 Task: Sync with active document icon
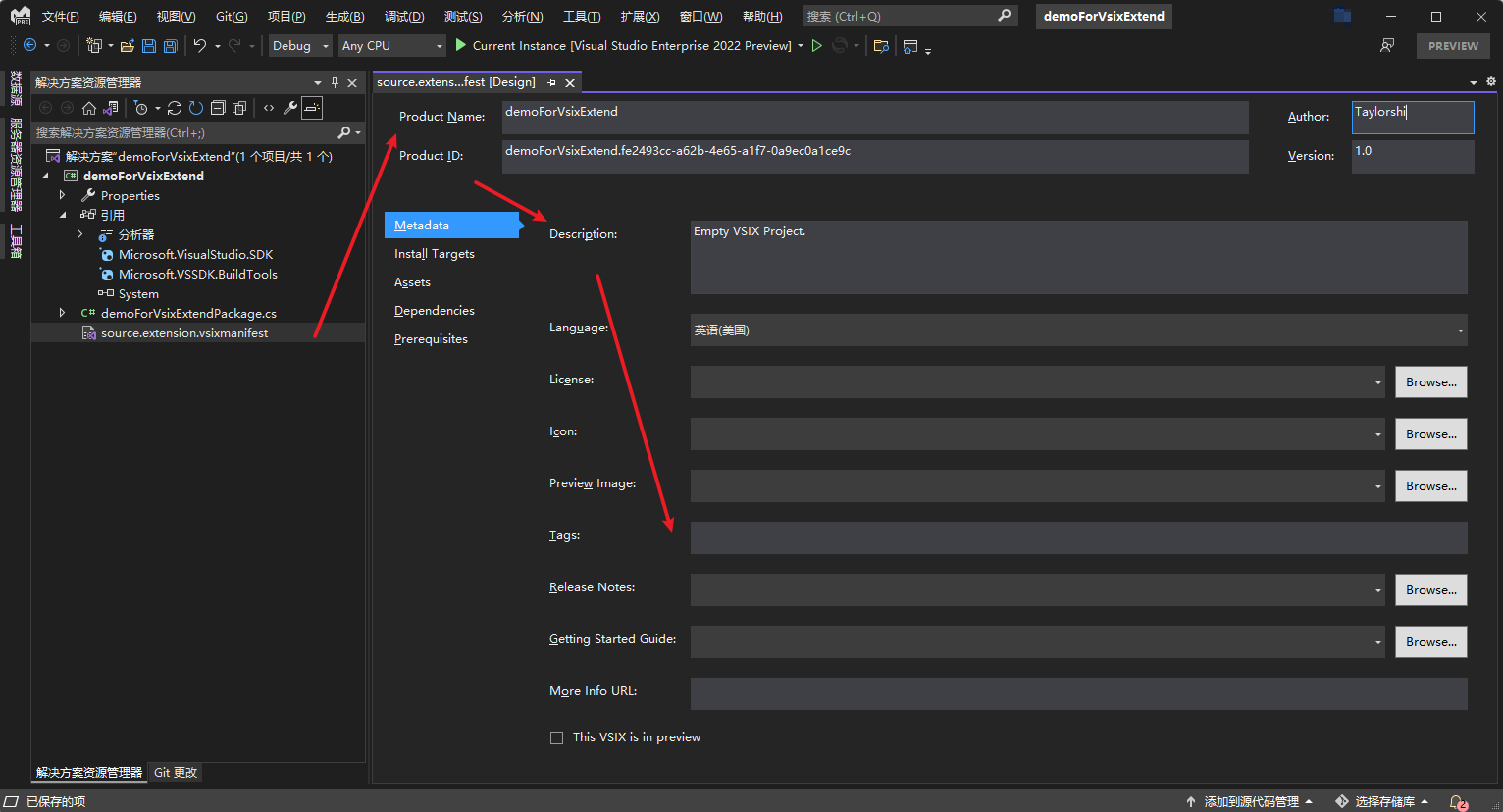175,108
